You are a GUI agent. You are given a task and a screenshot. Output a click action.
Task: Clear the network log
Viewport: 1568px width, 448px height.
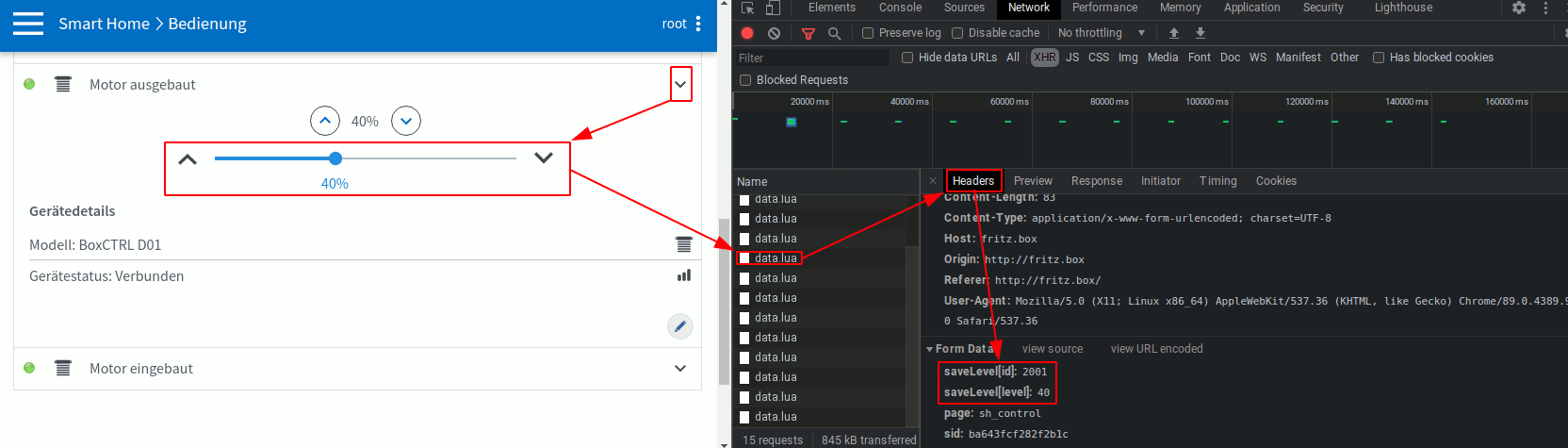(x=774, y=33)
